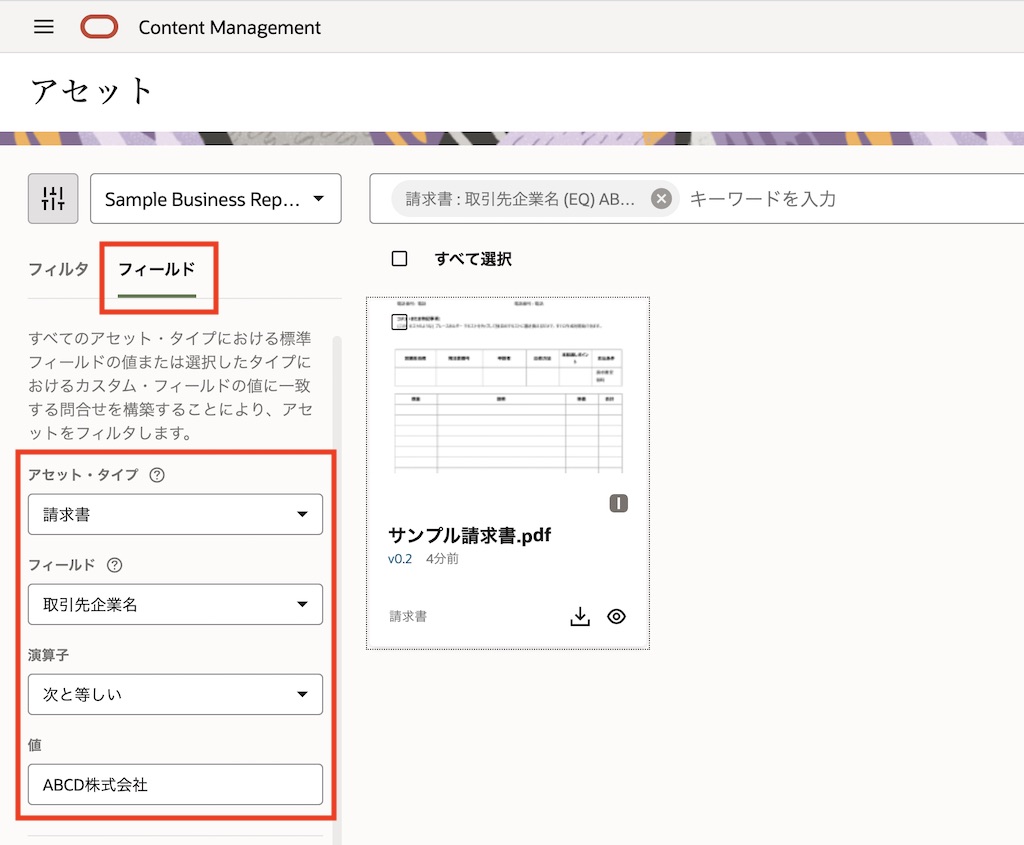The width and height of the screenshot is (1024, 845).
Task: Click the status badge on asset card
Action: tap(618, 503)
